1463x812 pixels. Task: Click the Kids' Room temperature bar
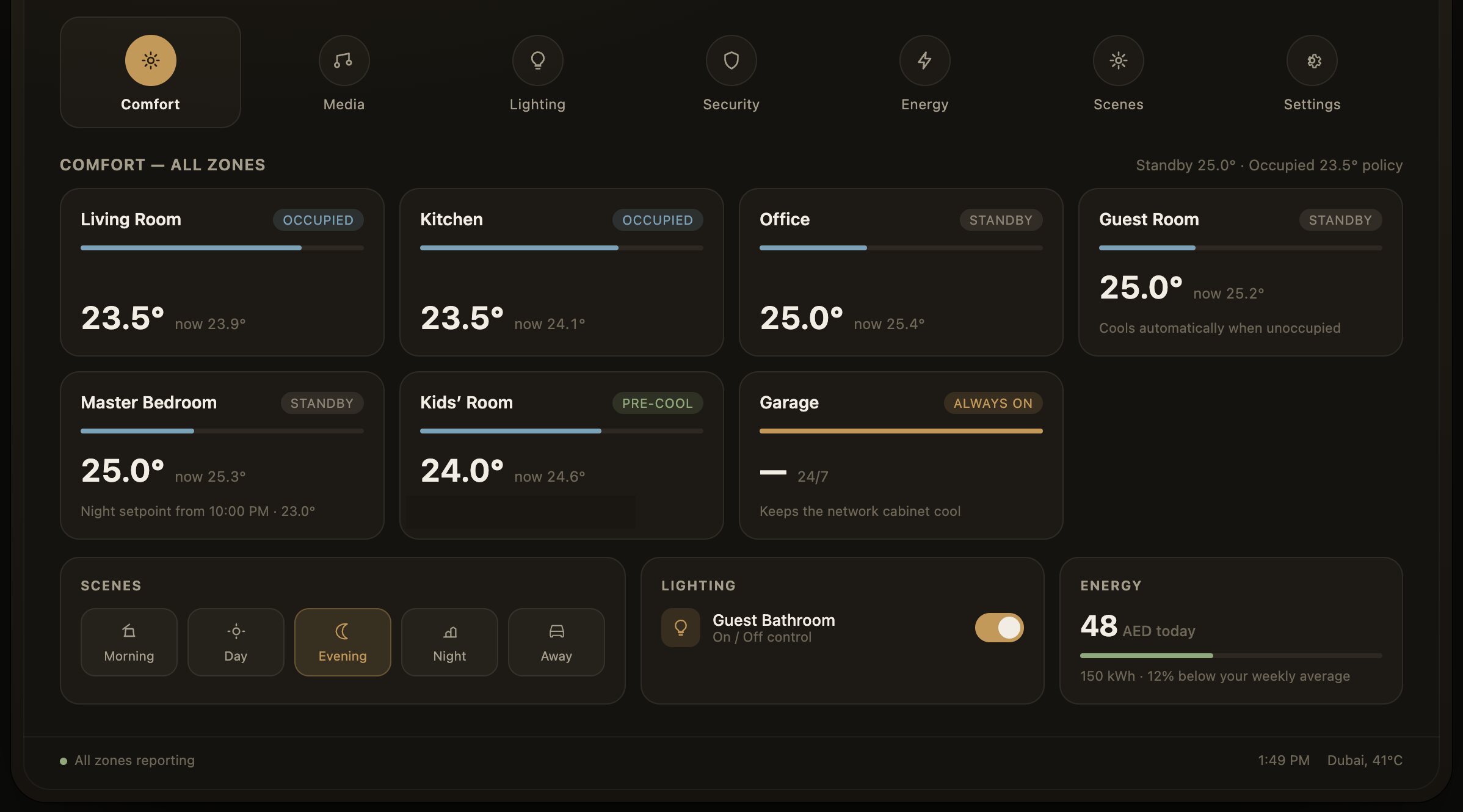pyautogui.click(x=562, y=431)
